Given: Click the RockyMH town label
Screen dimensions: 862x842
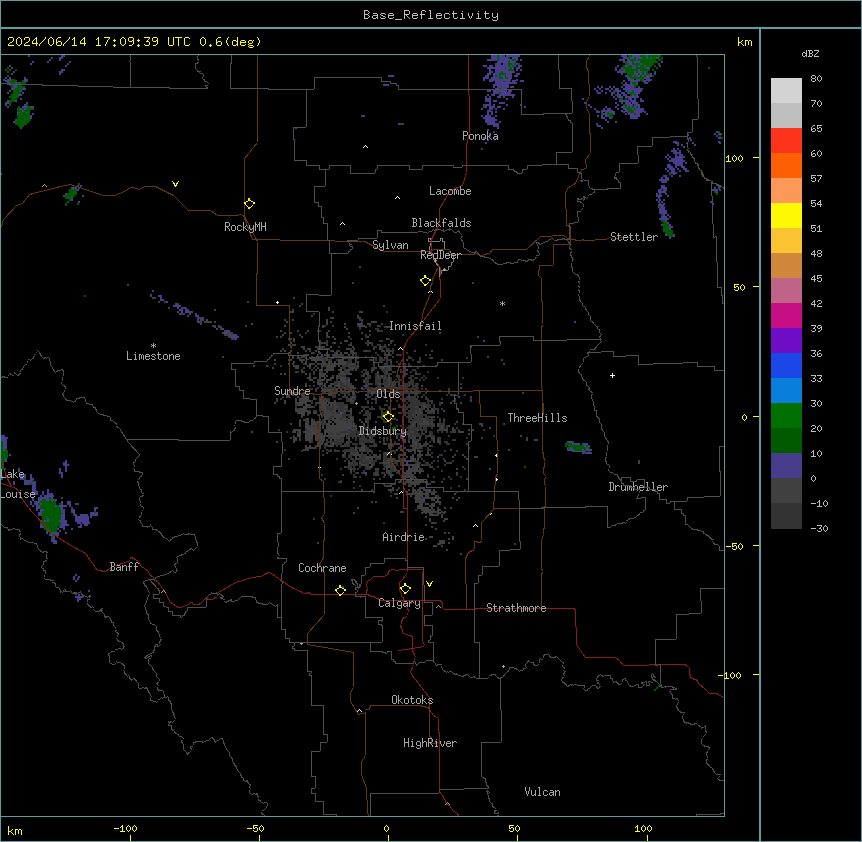Looking at the screenshot, I should coord(245,227).
